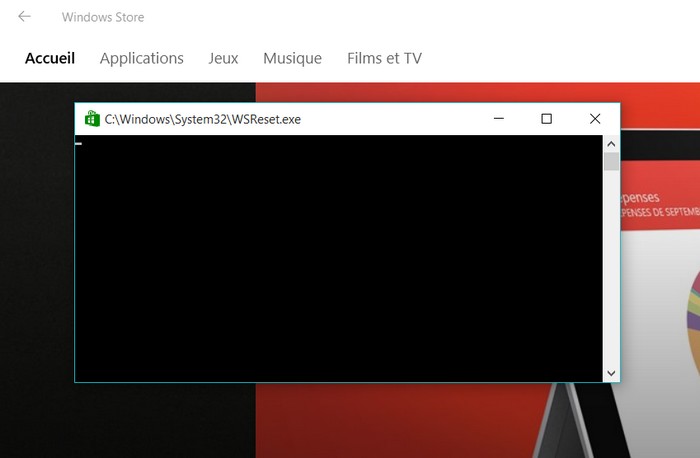
Task: Go back with the Windows Store arrow
Action: pyautogui.click(x=24, y=17)
